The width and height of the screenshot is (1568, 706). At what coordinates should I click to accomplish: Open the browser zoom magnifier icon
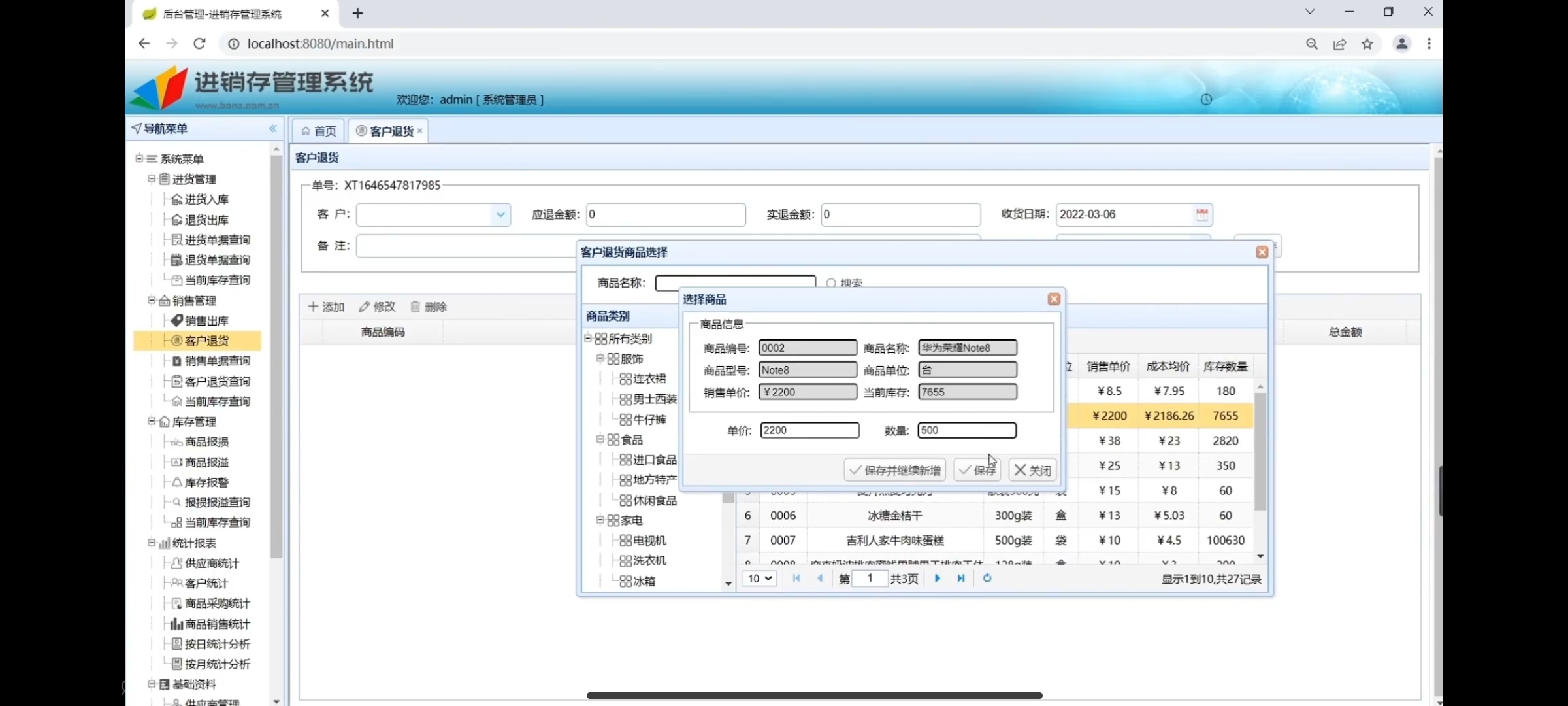point(1312,44)
